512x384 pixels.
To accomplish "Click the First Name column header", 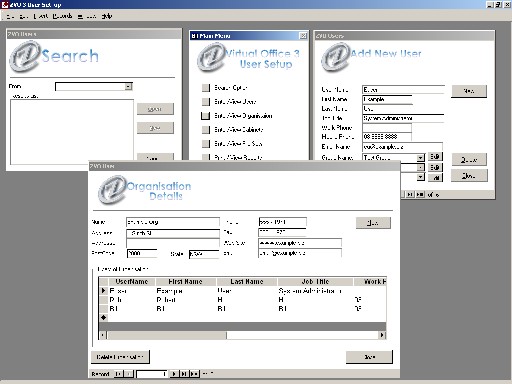I will click(x=186, y=282).
